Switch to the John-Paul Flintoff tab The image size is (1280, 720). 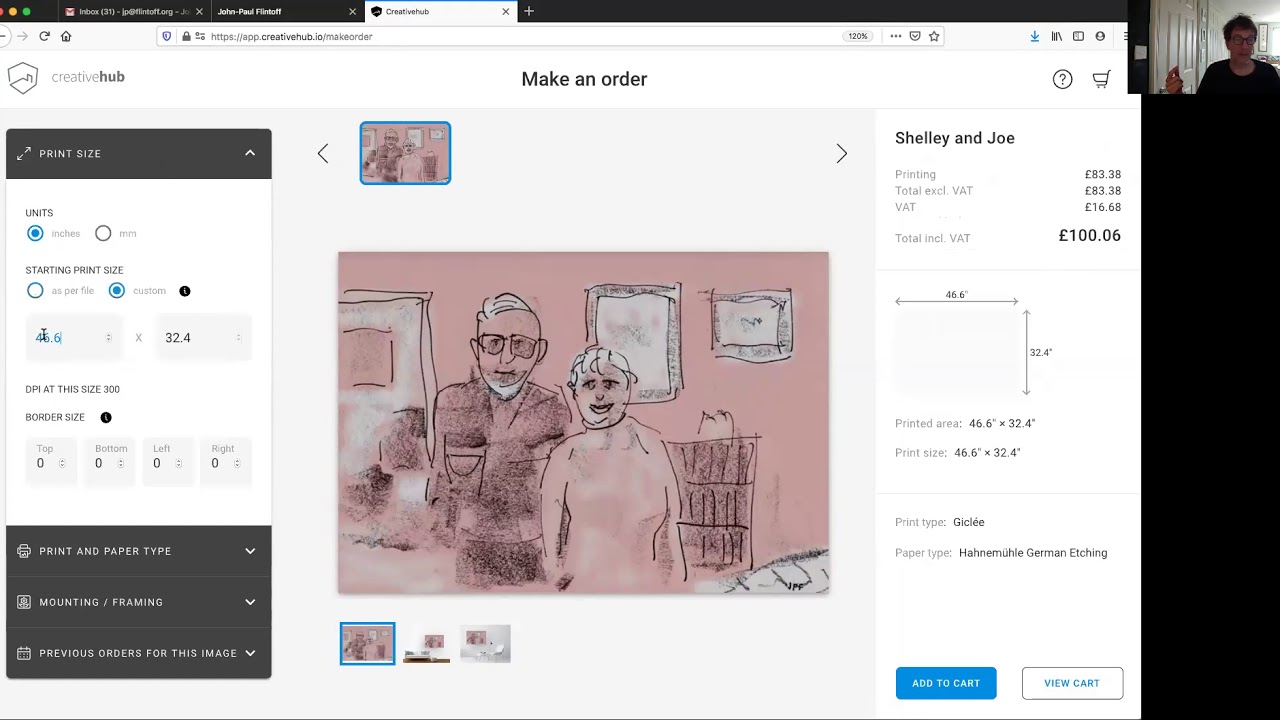coord(285,11)
